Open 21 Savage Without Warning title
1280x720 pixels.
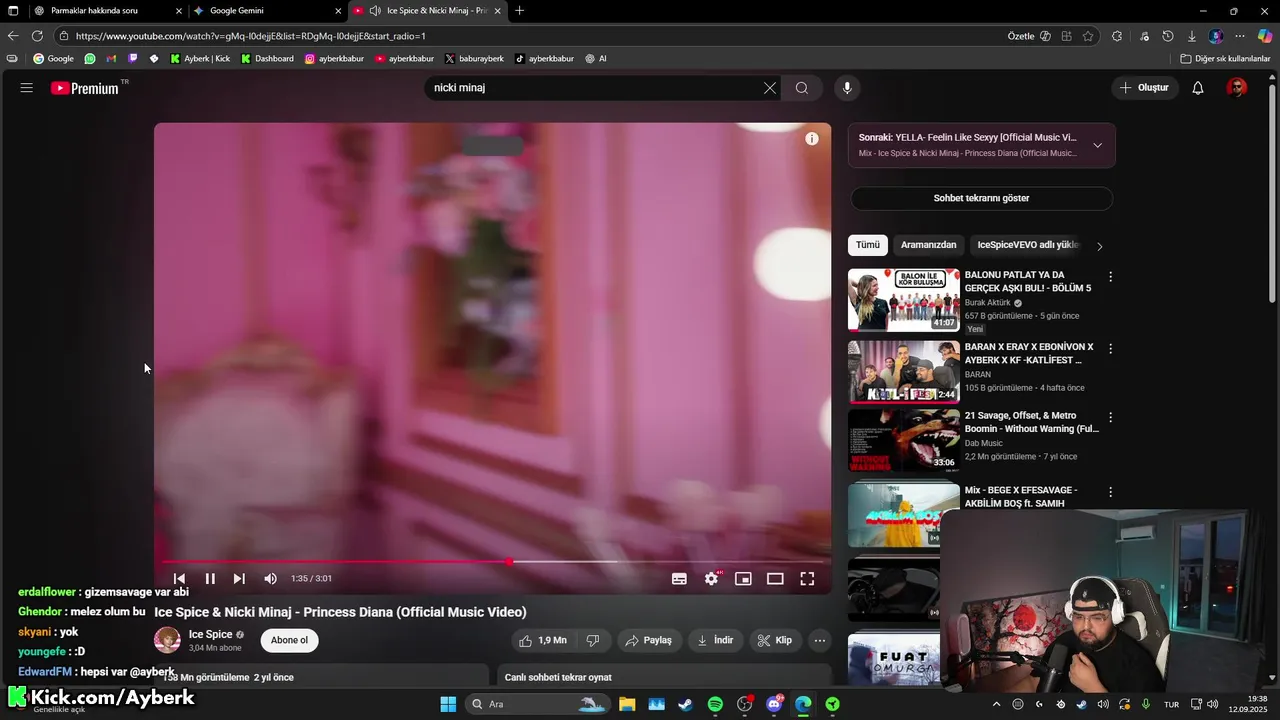(x=1031, y=422)
